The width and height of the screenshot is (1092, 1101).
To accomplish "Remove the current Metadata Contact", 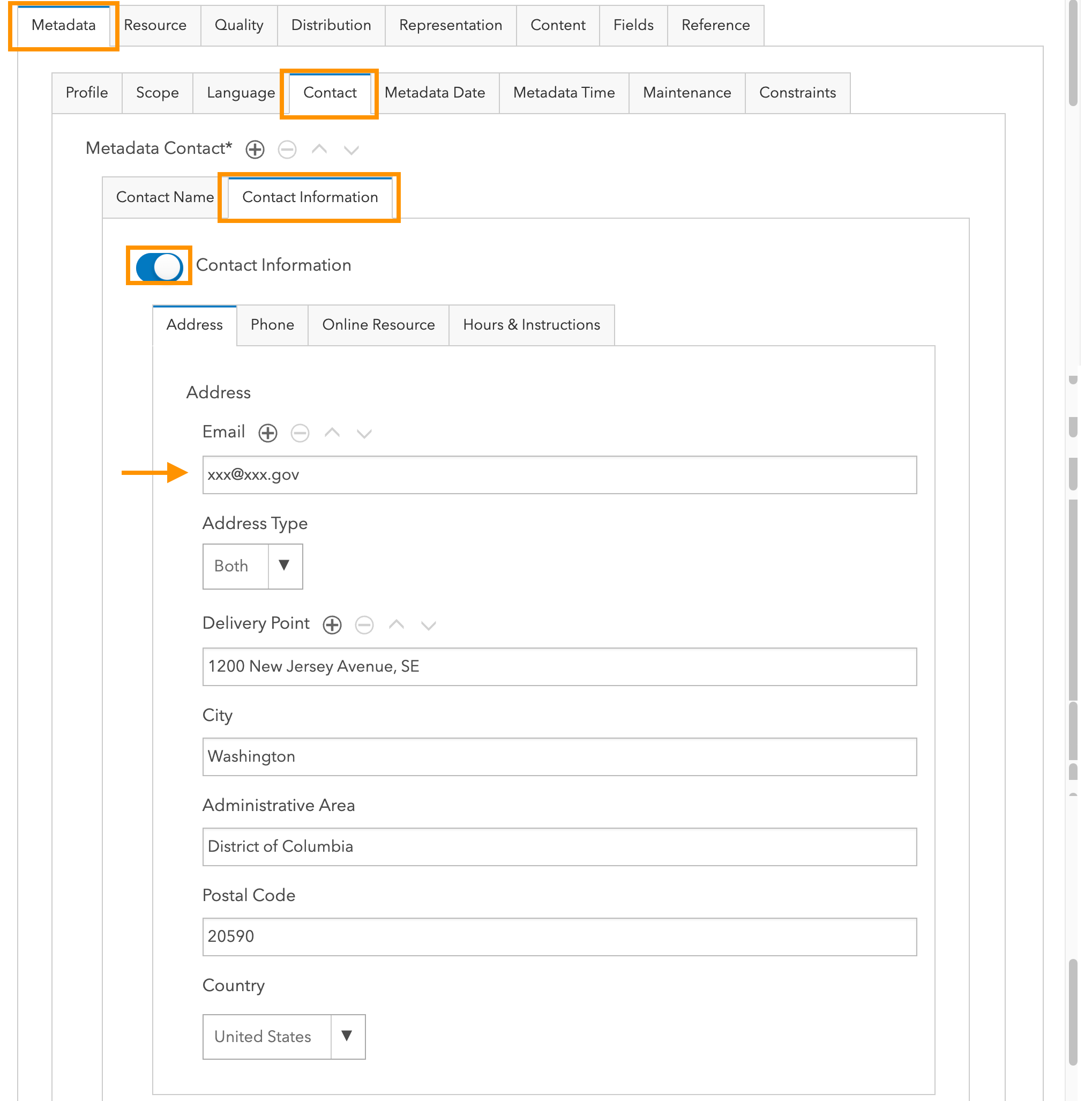I will click(287, 150).
